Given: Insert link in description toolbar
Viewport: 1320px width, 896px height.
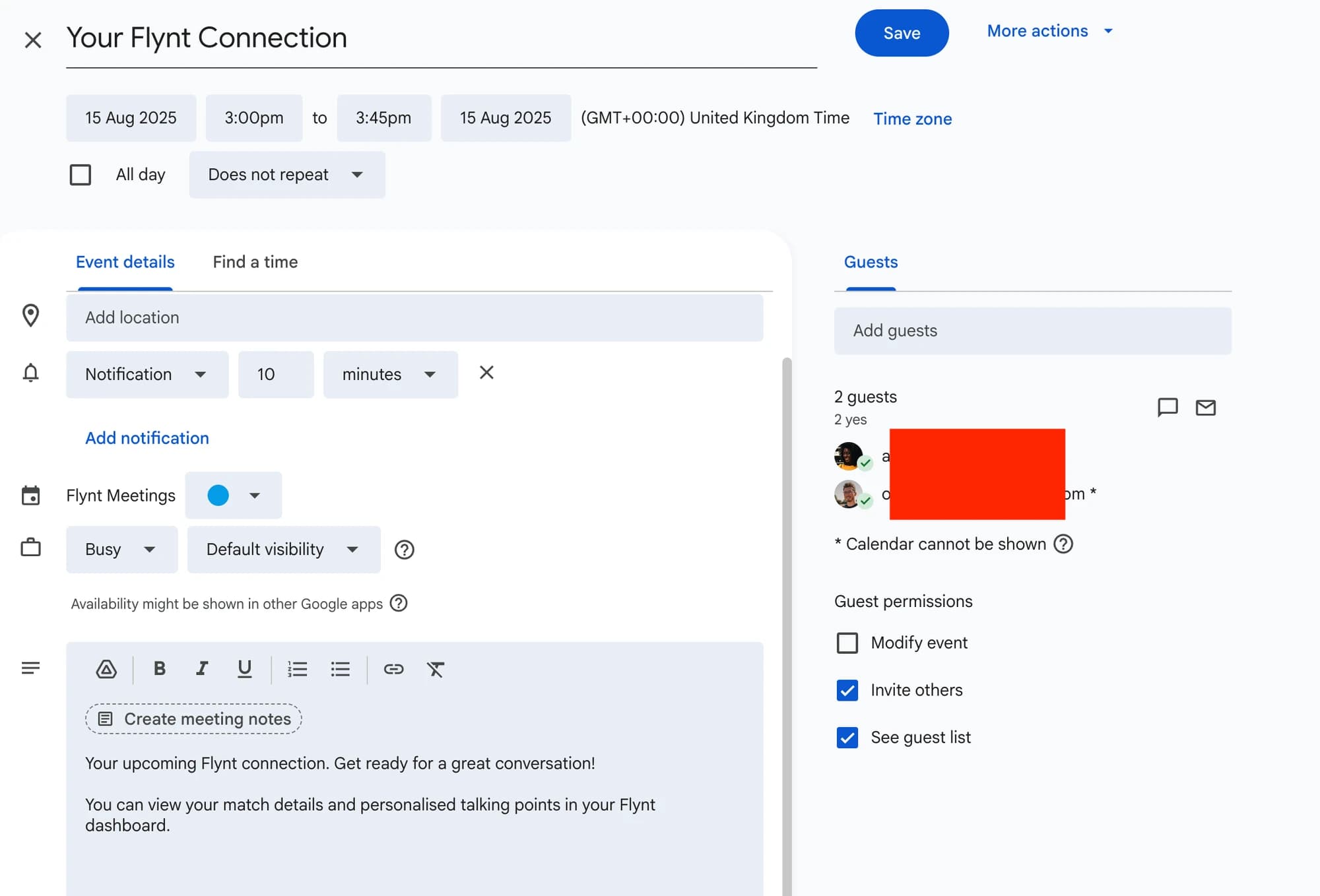Looking at the screenshot, I should (x=393, y=669).
